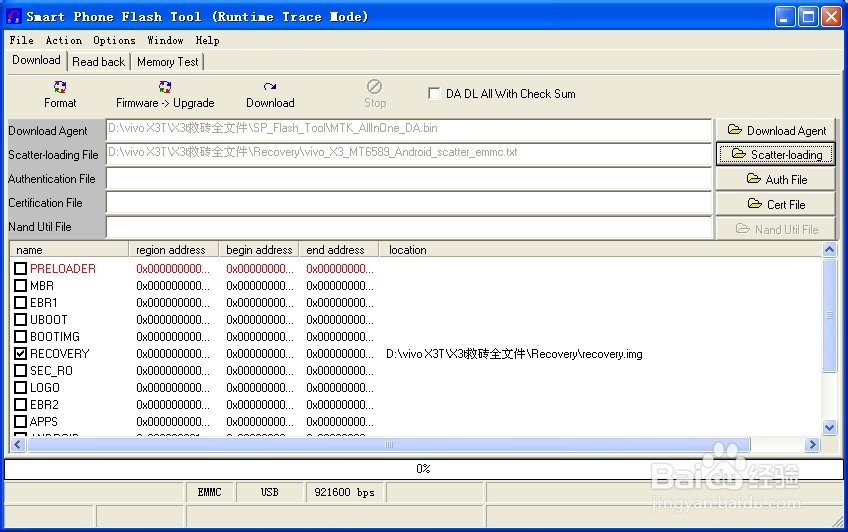Check the UBOOT partition box
This screenshot has height=532, width=848.
coord(21,320)
